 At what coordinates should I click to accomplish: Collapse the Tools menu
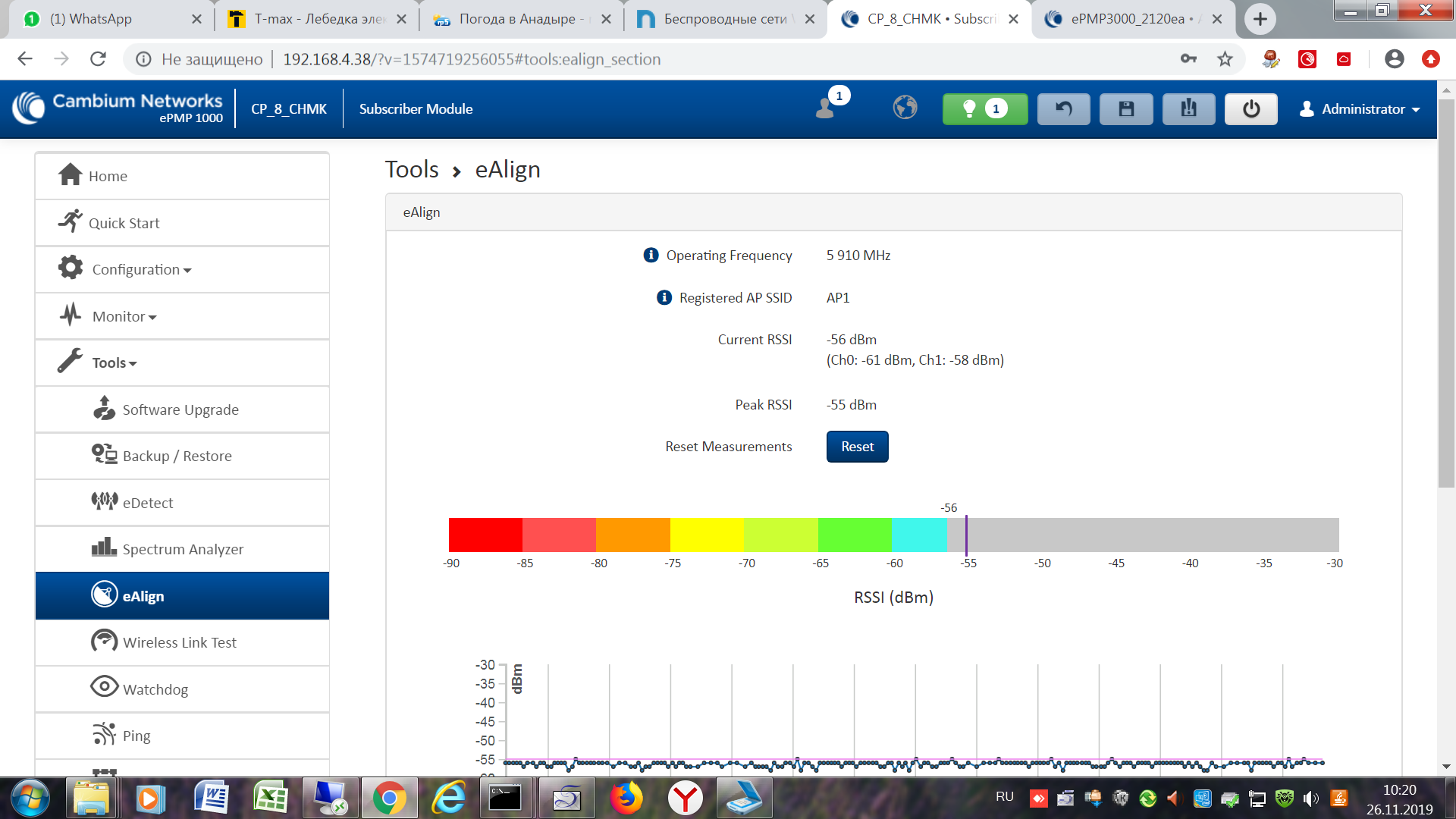[114, 362]
